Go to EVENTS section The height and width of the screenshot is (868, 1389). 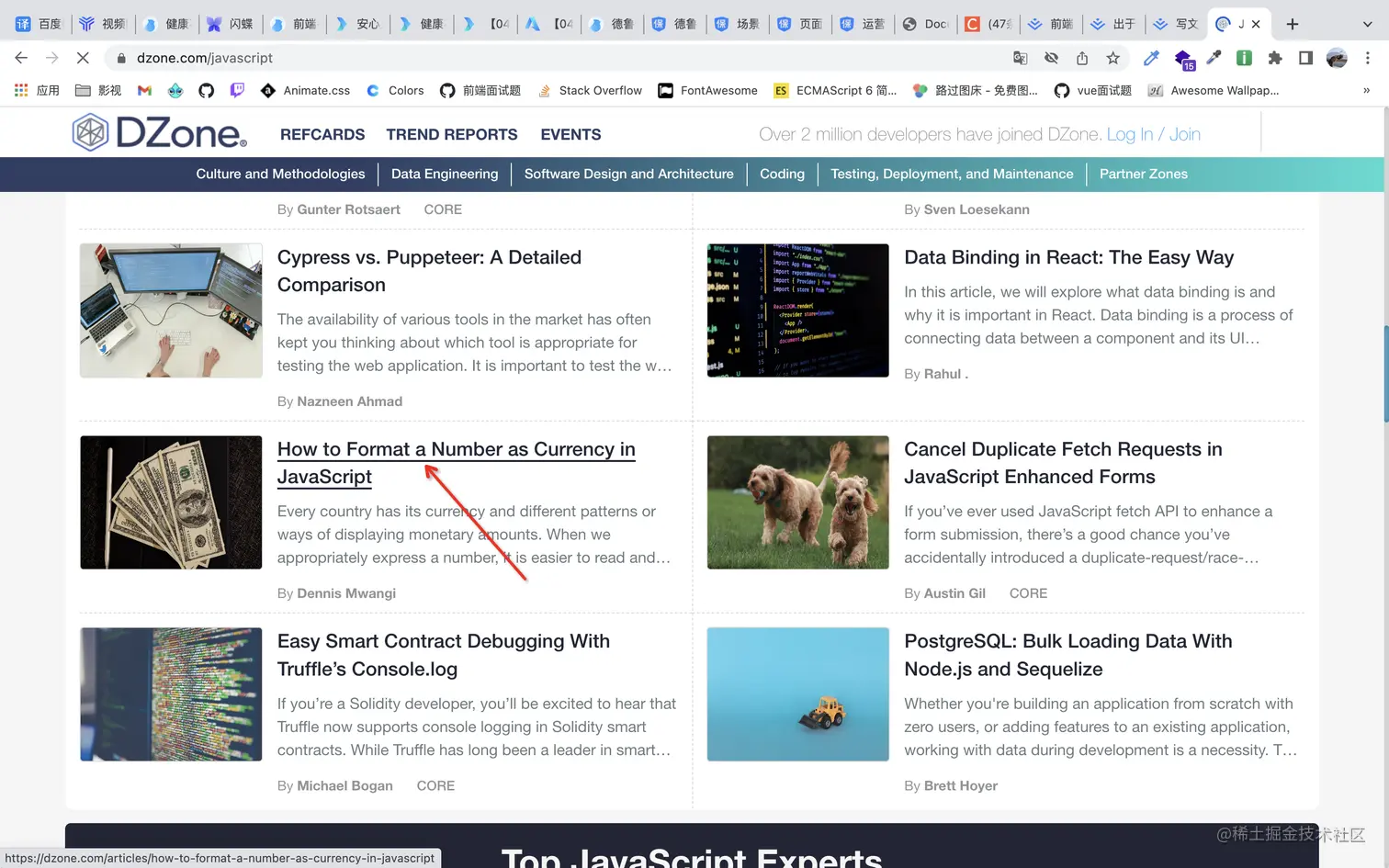570,134
